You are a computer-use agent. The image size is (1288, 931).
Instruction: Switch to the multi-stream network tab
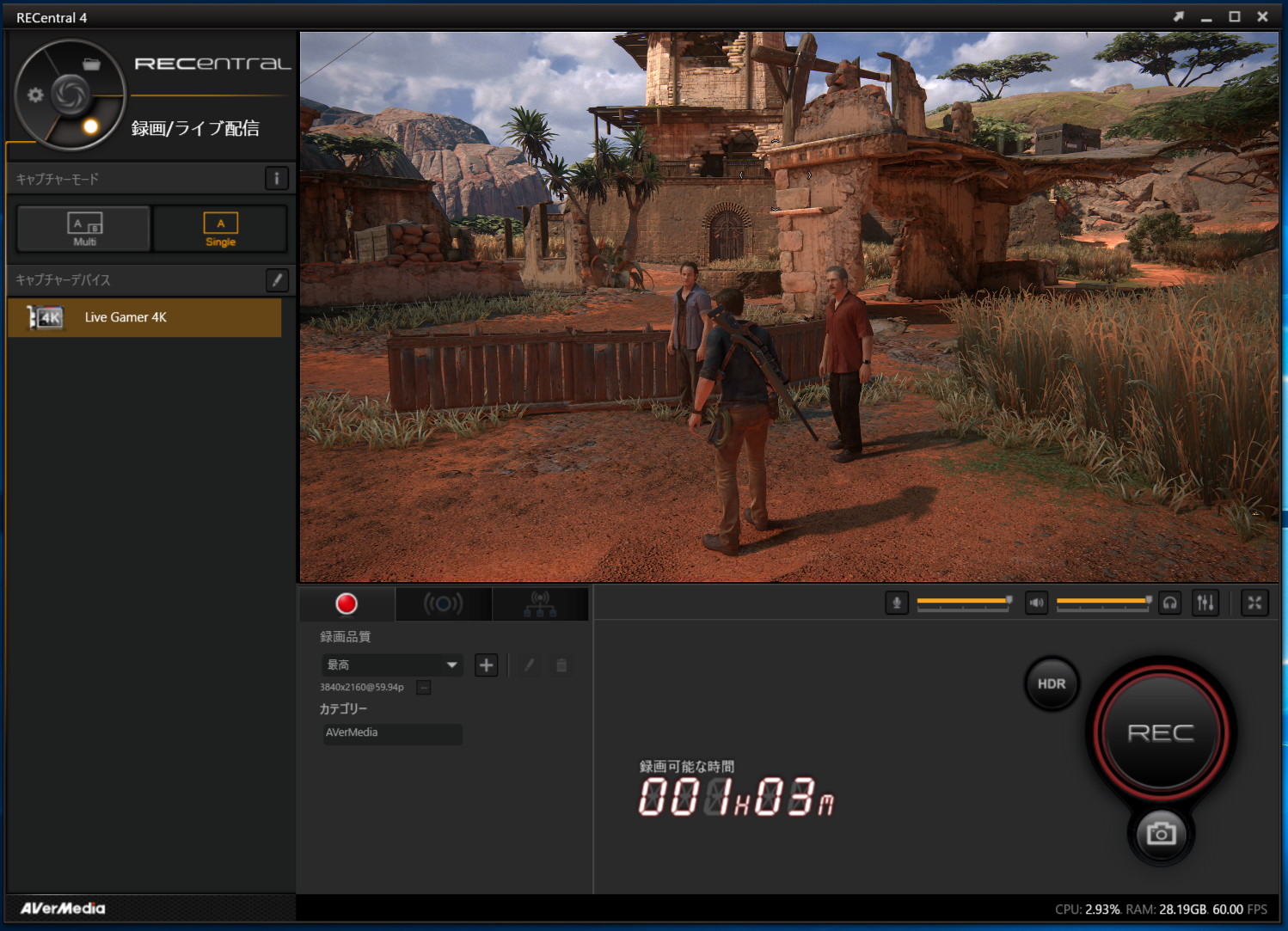pos(540,604)
